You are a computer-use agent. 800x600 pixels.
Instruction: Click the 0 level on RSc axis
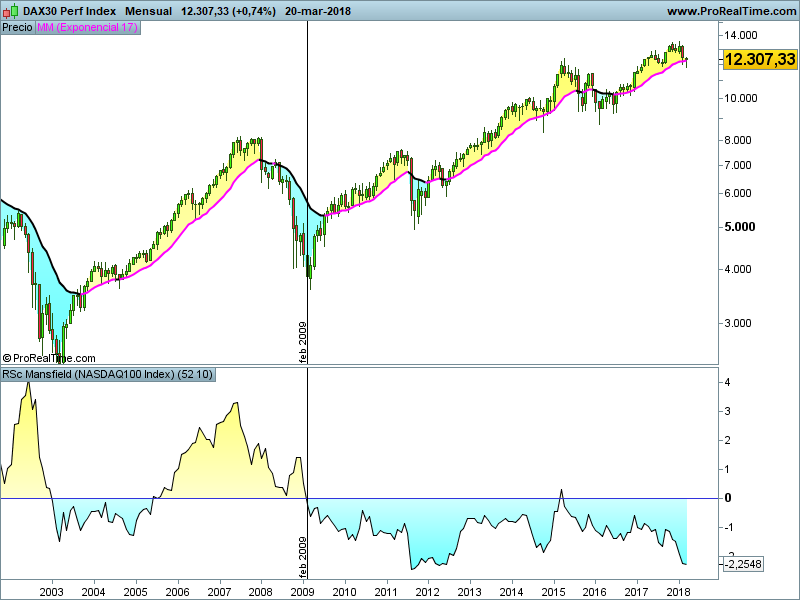point(727,498)
